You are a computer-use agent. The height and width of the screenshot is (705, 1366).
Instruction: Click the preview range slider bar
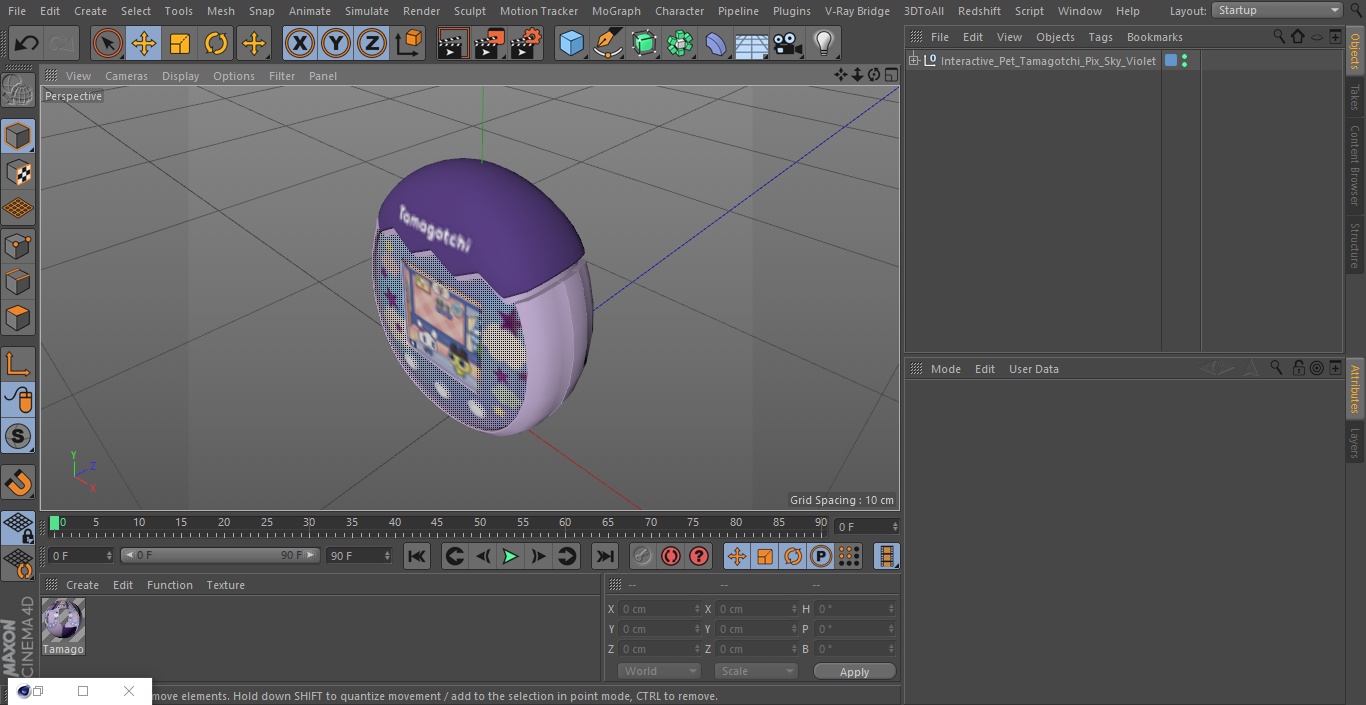coord(219,555)
